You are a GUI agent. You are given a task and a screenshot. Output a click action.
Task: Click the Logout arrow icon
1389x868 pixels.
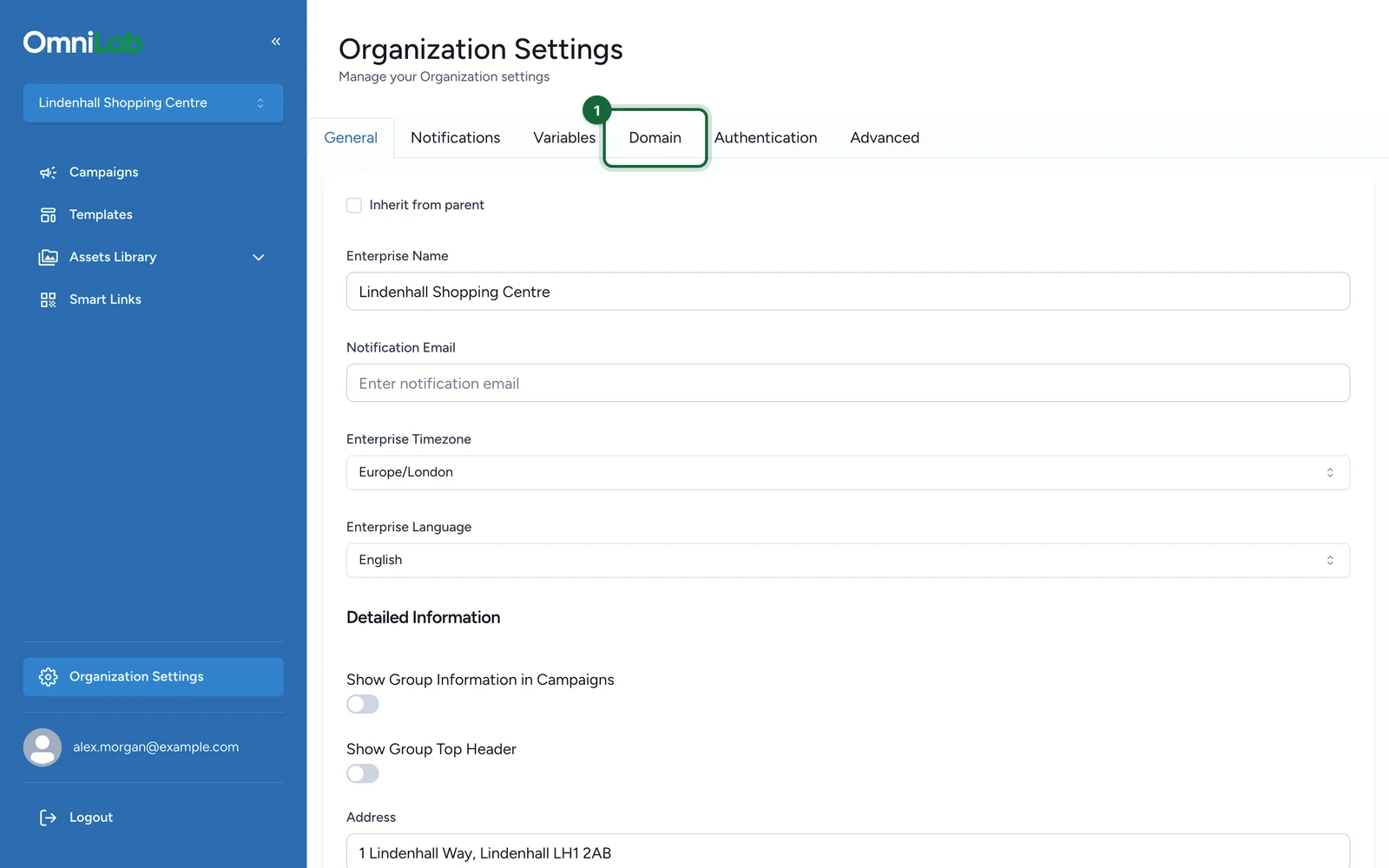pyautogui.click(x=48, y=818)
